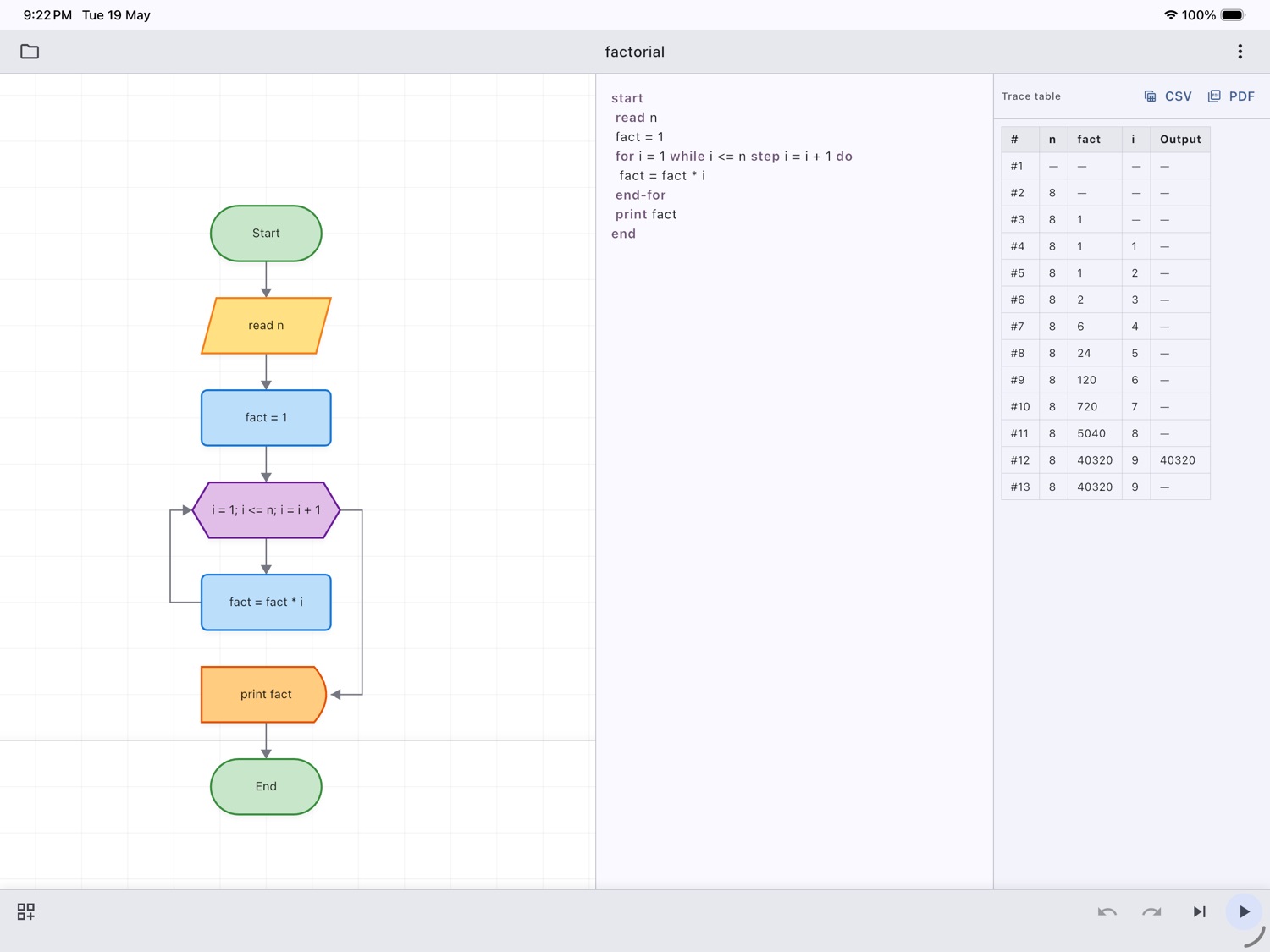Image resolution: width=1270 pixels, height=952 pixels.
Task: Click the 'Tue 19 May' date
Action: 116,15
